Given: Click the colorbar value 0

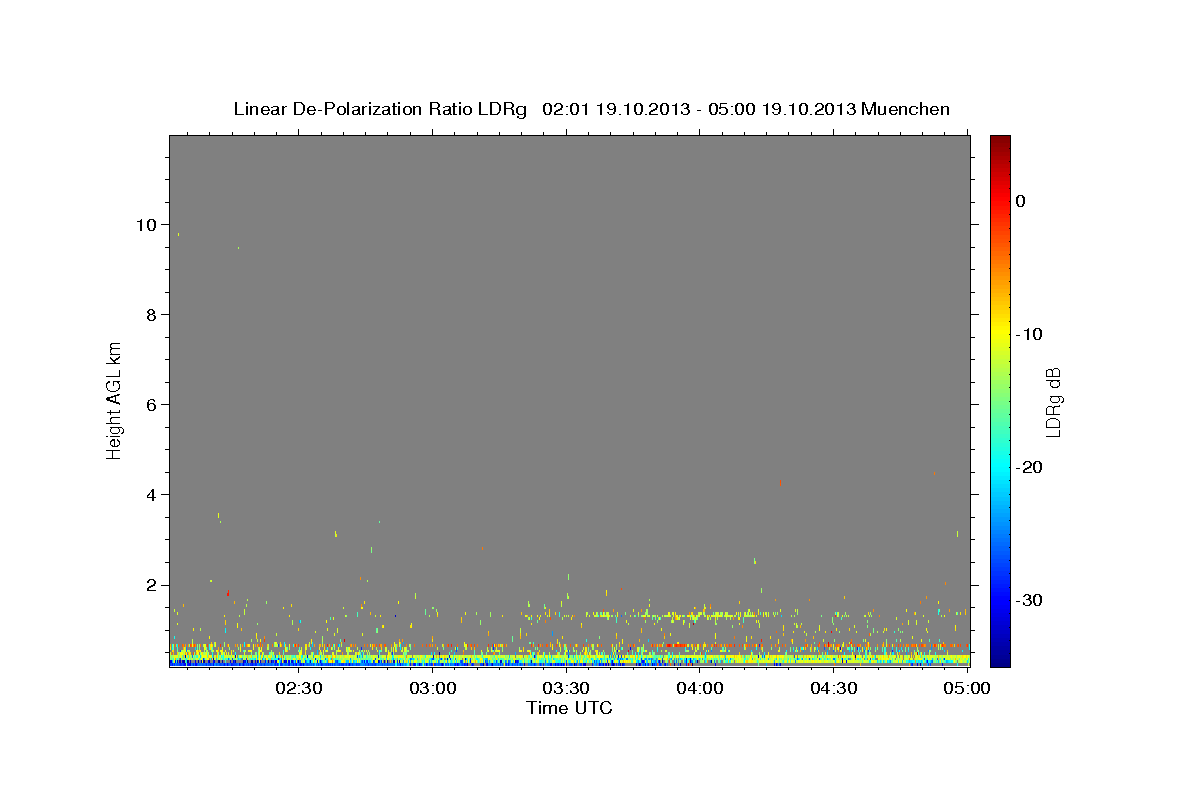Looking at the screenshot, I should click(x=1021, y=201).
